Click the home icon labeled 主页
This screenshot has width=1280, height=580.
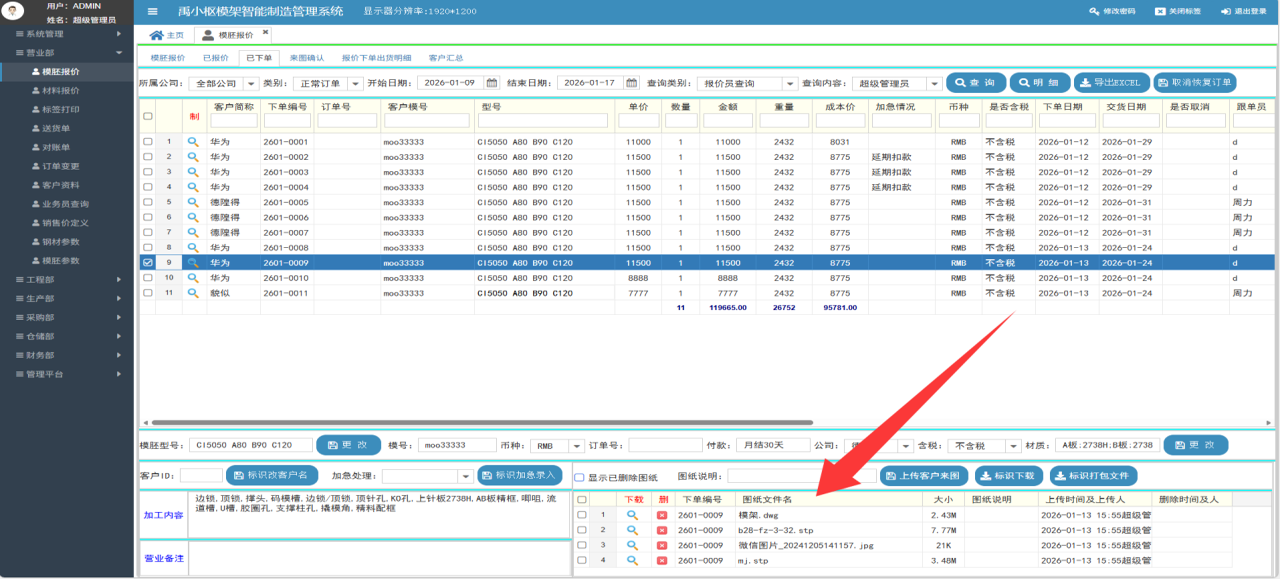point(157,35)
